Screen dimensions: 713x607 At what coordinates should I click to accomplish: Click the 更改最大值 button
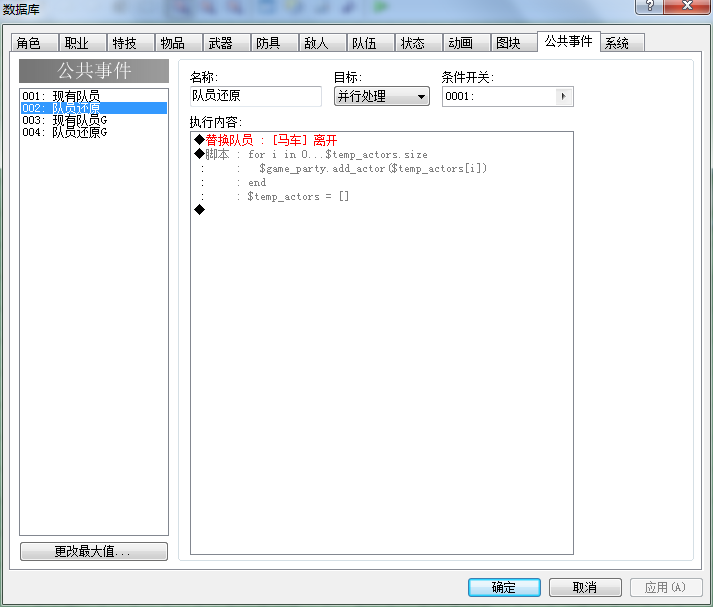tap(94, 552)
